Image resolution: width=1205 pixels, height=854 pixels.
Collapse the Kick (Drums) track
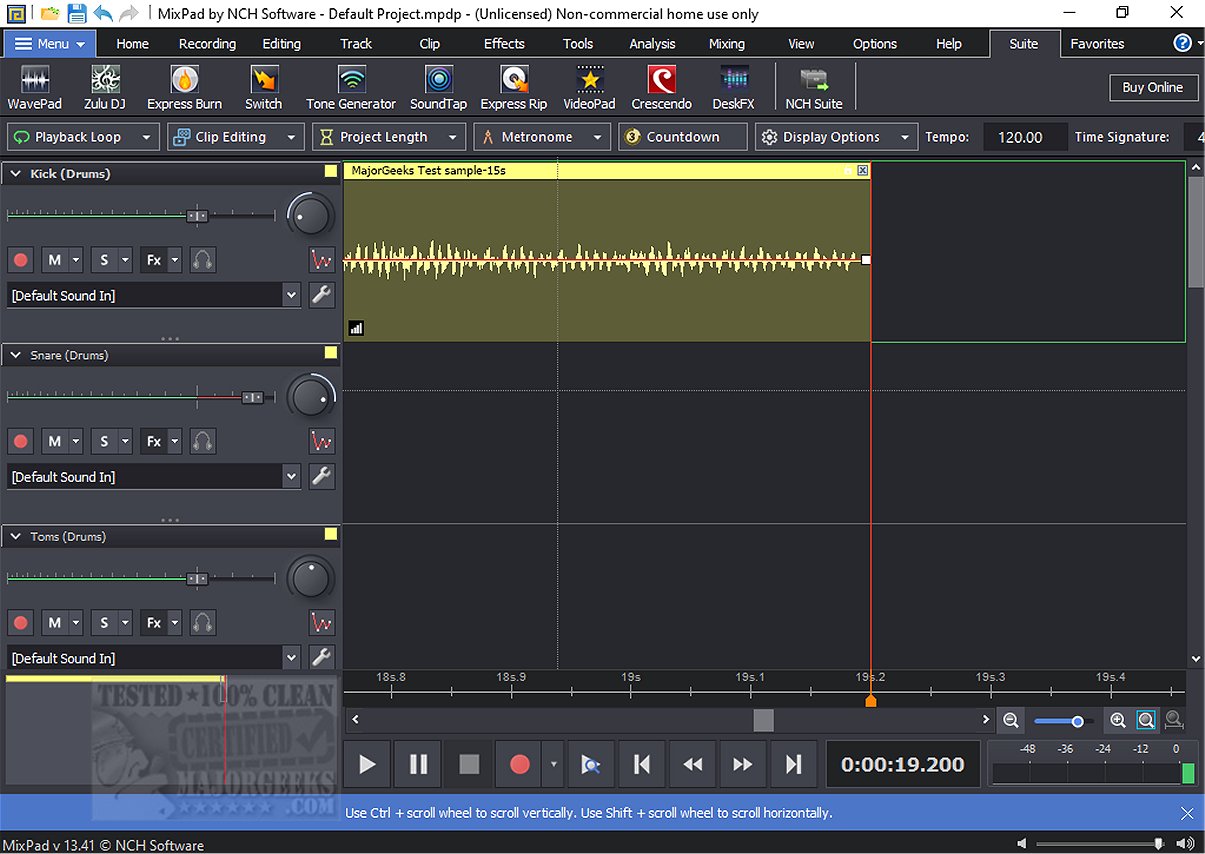coord(16,174)
